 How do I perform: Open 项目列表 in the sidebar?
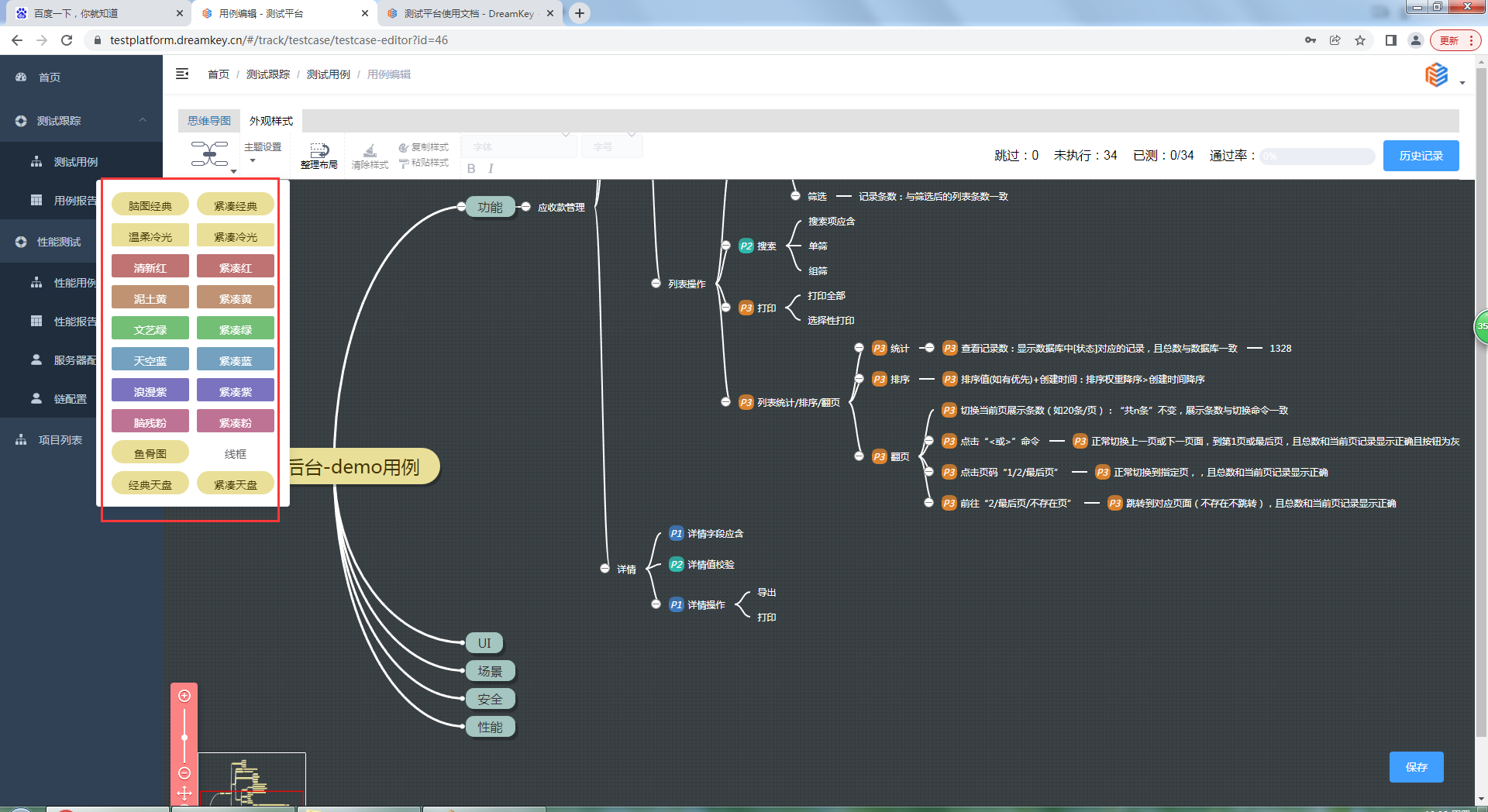[x=60, y=440]
